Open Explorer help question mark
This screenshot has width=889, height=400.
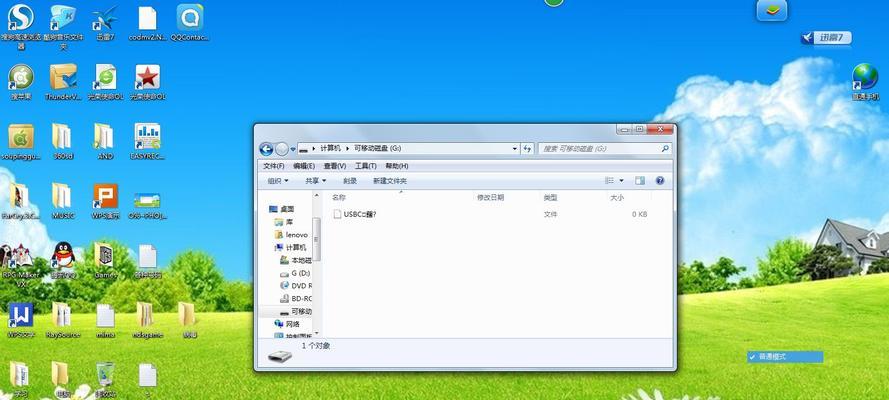pos(659,181)
